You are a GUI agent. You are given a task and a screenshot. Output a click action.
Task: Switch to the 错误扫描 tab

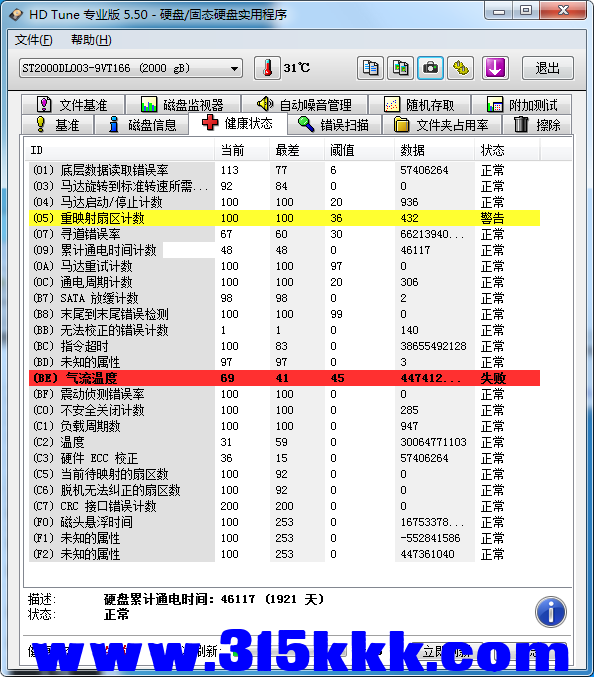point(334,125)
